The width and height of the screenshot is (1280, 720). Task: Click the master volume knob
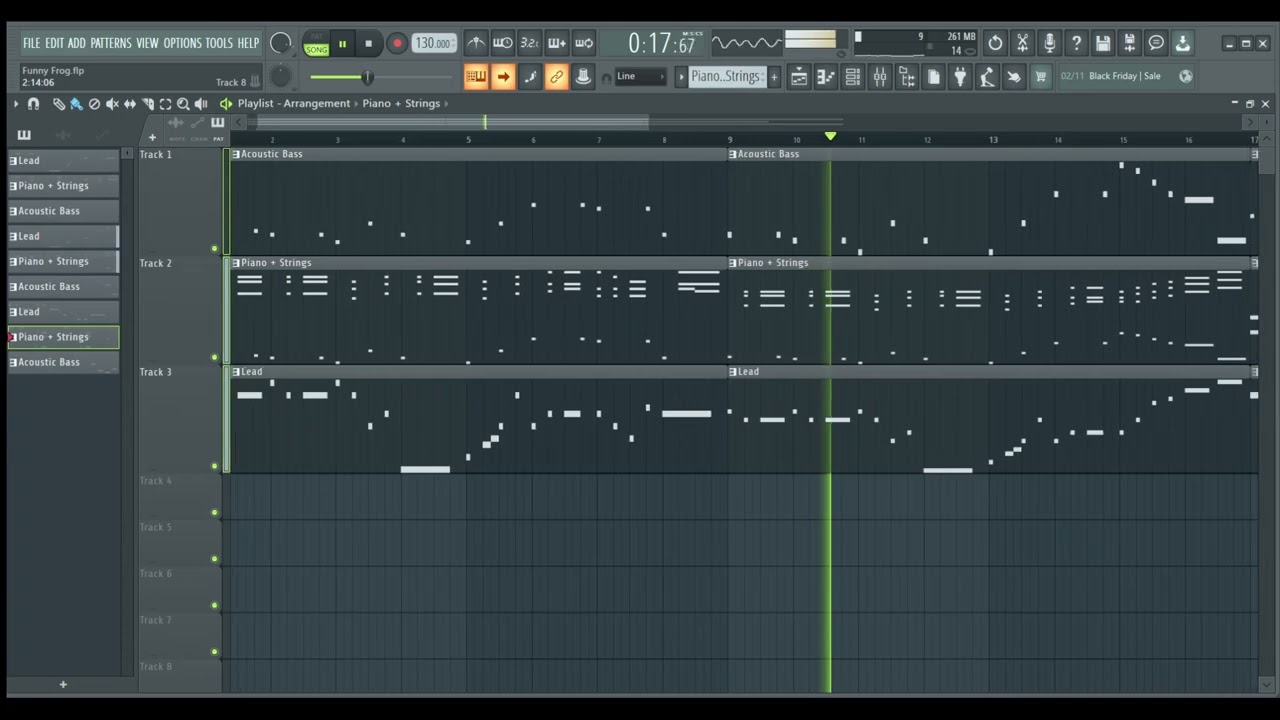click(281, 43)
